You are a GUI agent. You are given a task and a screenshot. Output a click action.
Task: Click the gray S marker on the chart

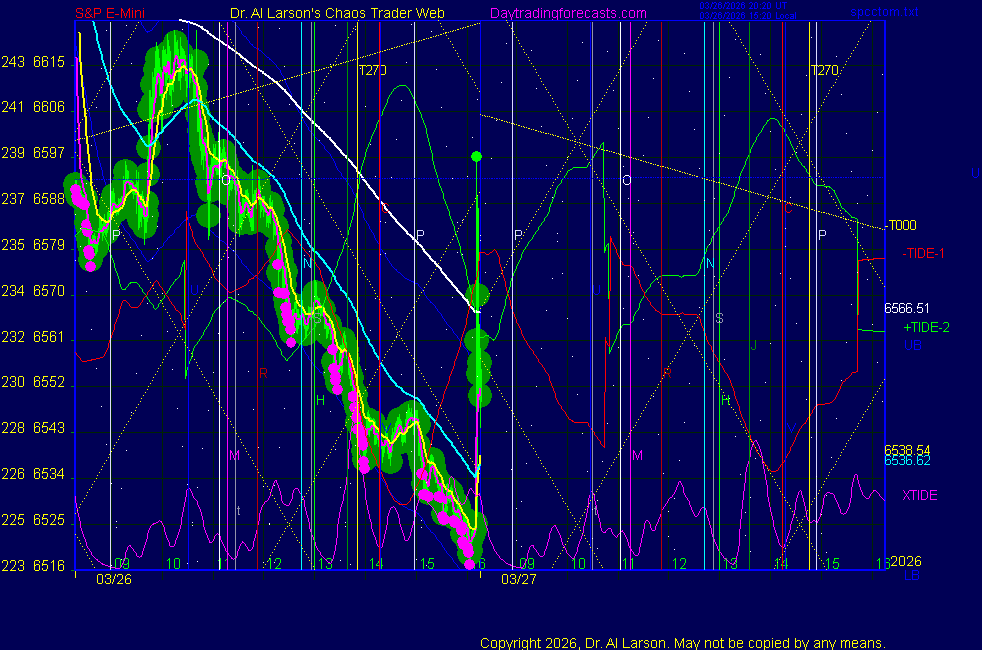tap(718, 318)
